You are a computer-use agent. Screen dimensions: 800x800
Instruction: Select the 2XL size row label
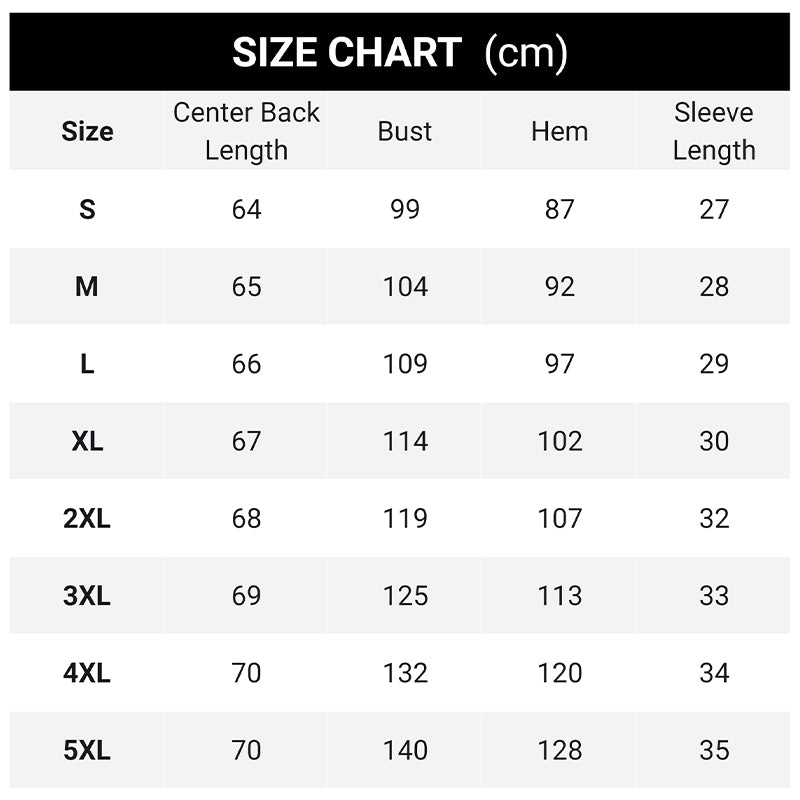[87, 518]
